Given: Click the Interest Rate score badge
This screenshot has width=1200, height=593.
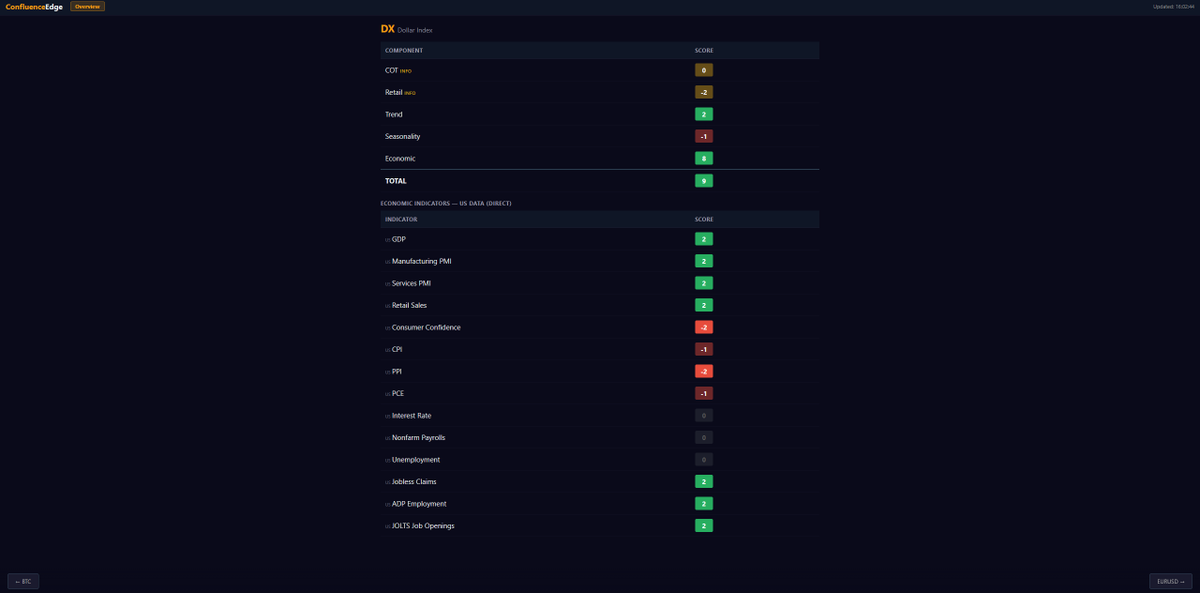Looking at the screenshot, I should [x=704, y=415].
